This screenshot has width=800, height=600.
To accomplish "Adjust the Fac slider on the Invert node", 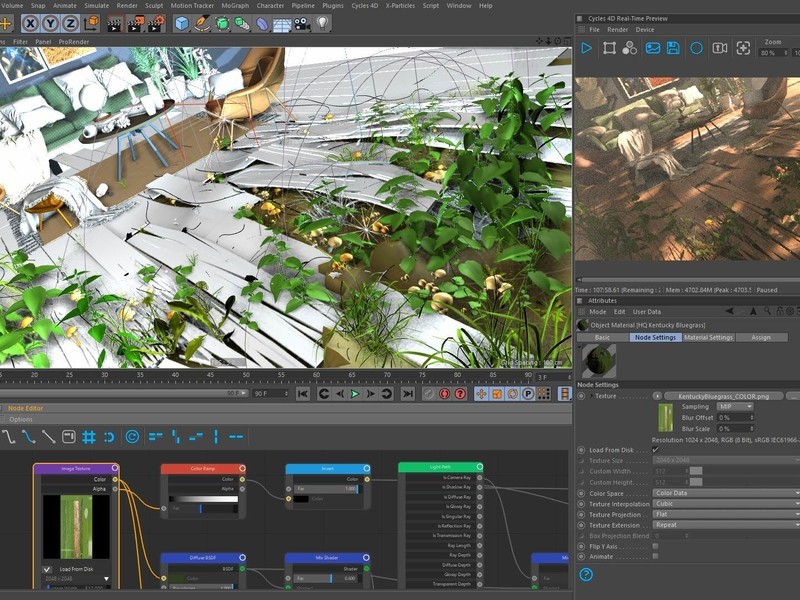I will pyautogui.click(x=327, y=488).
